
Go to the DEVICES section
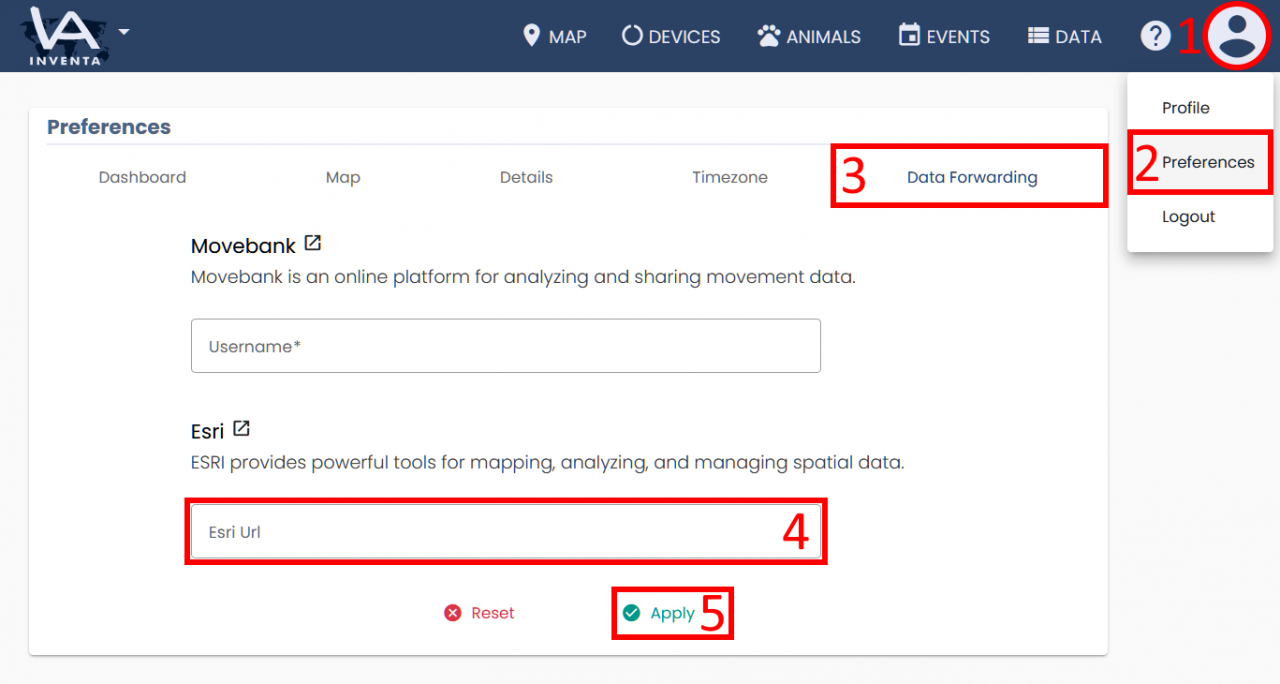point(671,37)
